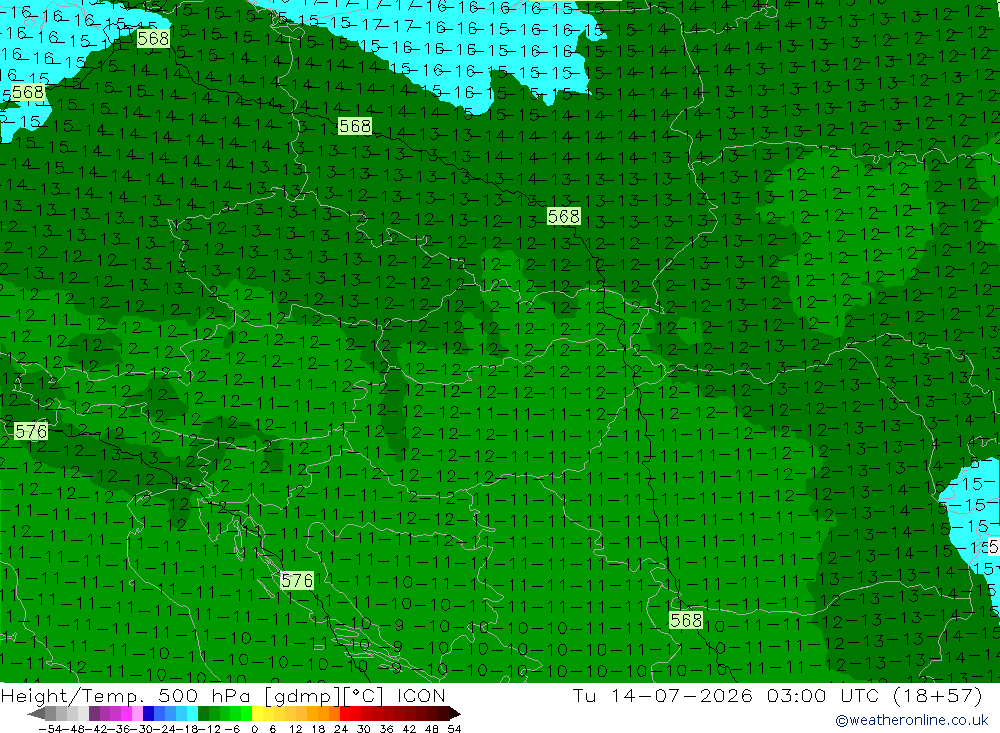Click the bright red legend swatch at 24
The width and height of the screenshot is (1000, 733).
(x=345, y=714)
